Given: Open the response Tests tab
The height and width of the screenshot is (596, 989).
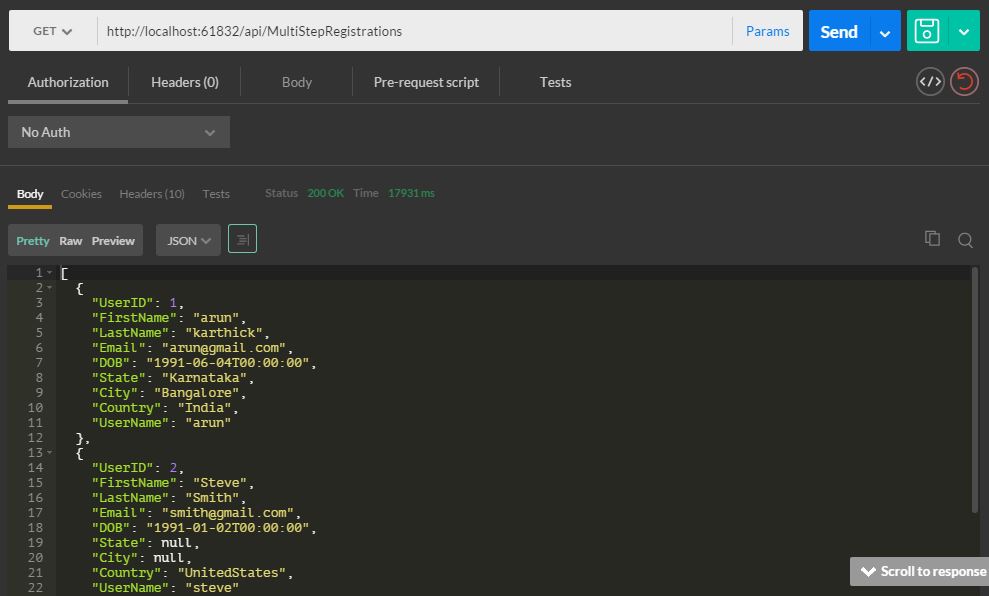Looking at the screenshot, I should [216, 194].
